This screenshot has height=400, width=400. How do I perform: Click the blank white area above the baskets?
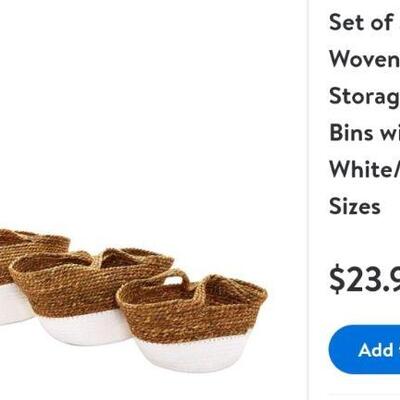pos(150,110)
